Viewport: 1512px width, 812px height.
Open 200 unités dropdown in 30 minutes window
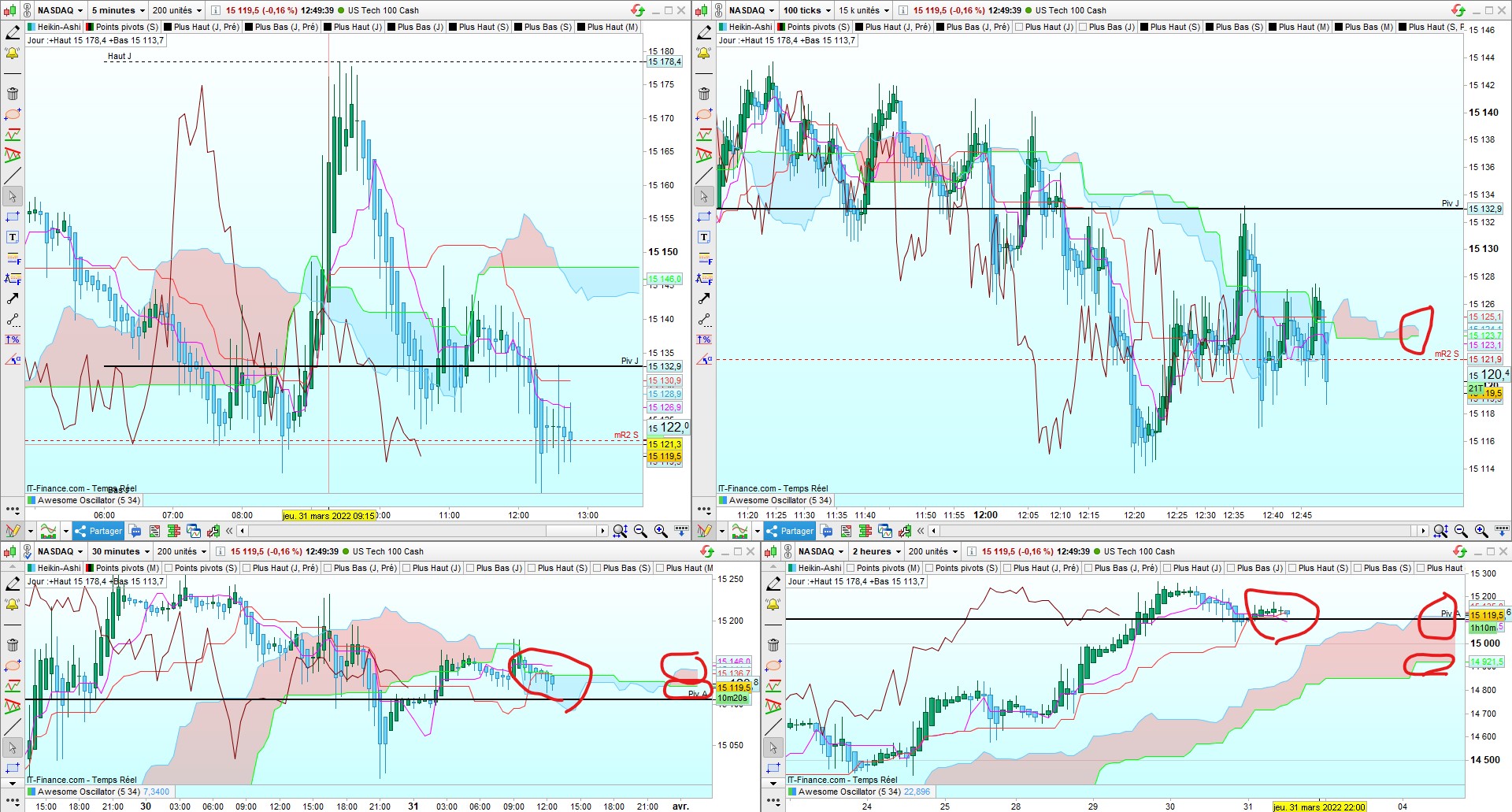181,551
